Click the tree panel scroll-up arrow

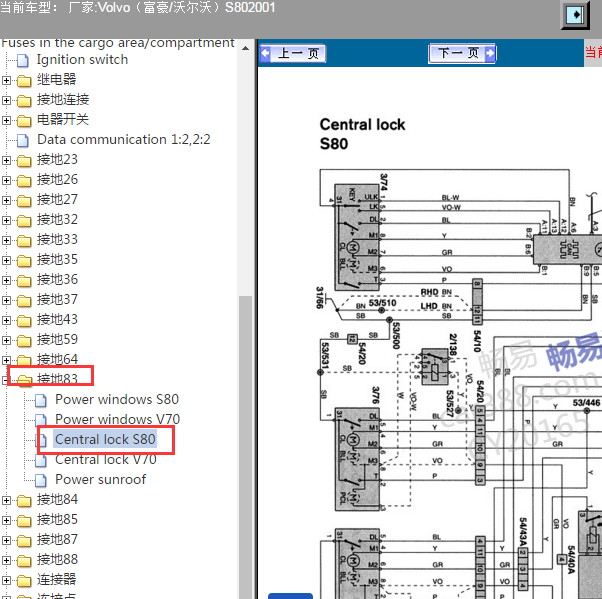coord(245,48)
